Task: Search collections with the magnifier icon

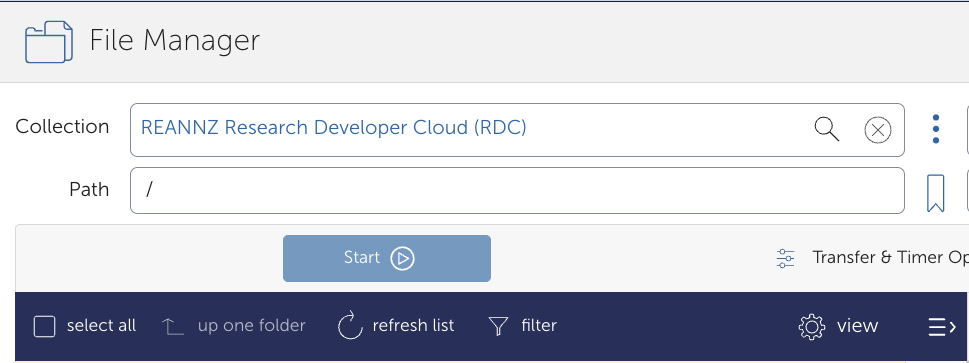Action: [x=826, y=130]
